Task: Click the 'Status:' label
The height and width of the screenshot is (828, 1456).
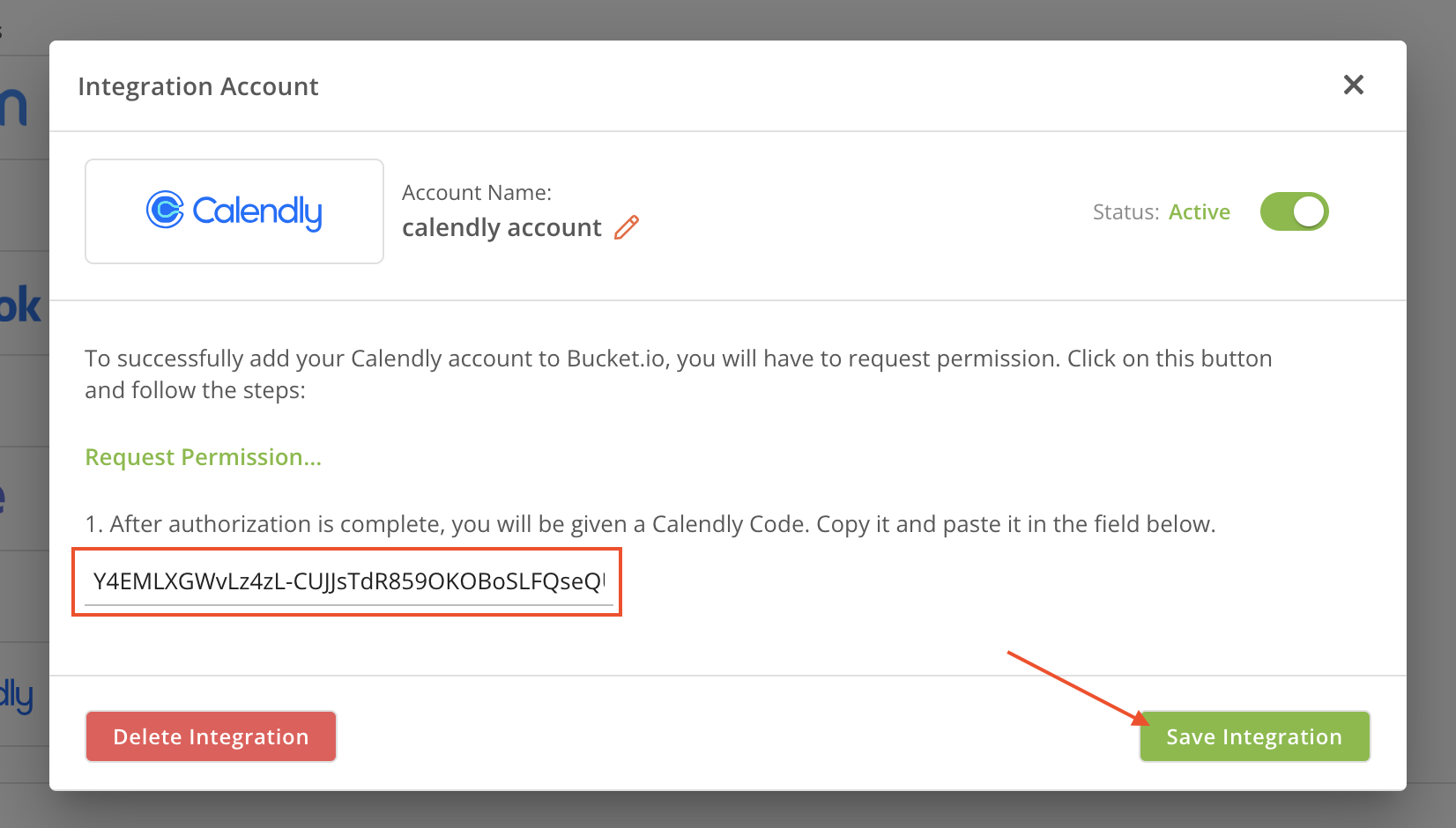Action: coord(1125,212)
